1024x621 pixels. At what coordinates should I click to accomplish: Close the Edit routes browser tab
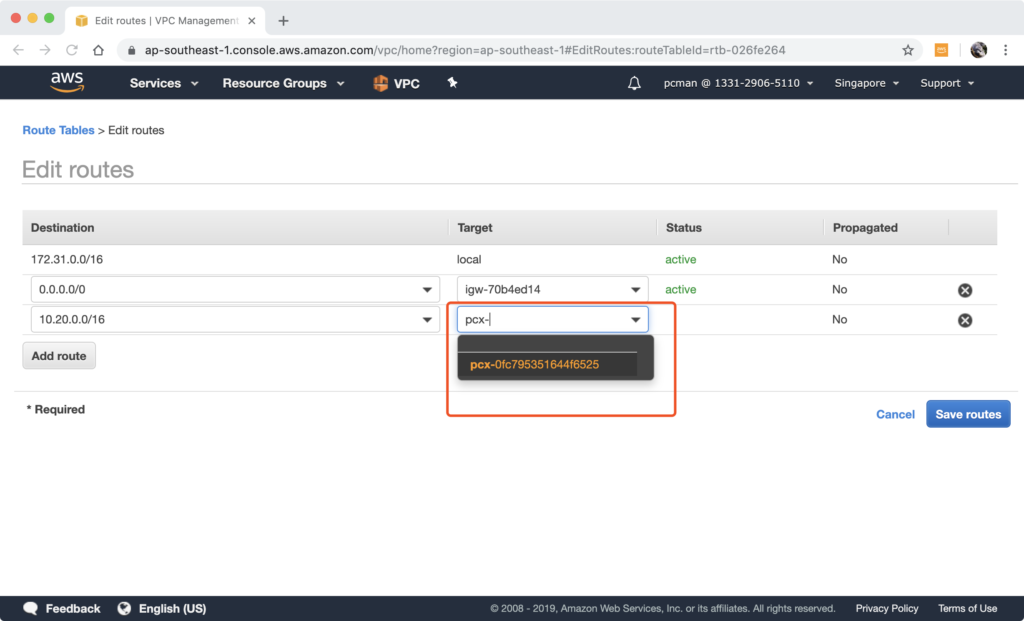(x=251, y=21)
